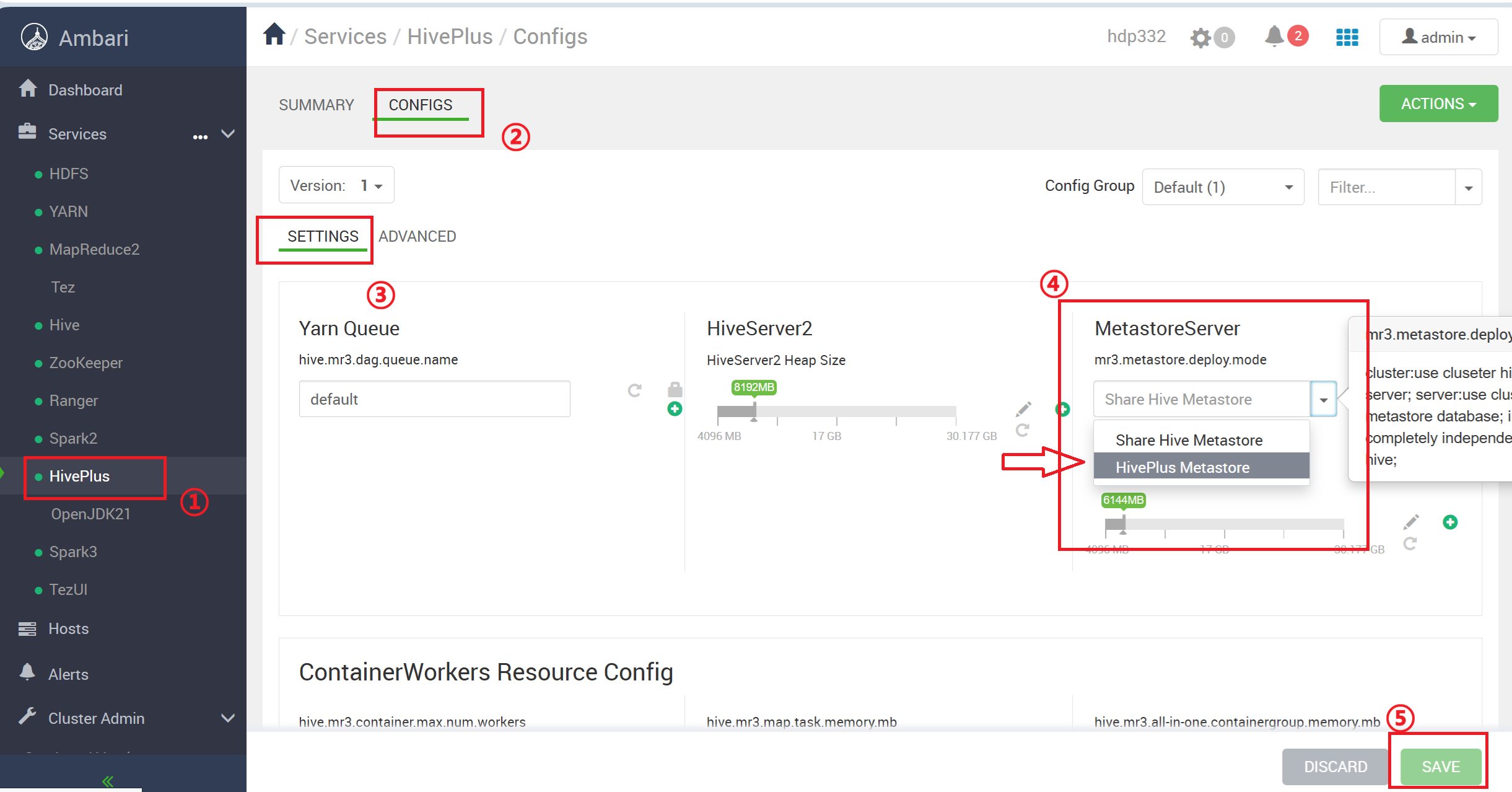Undo Yarn Queue value with refresh icon
1512x792 pixels.
634,390
